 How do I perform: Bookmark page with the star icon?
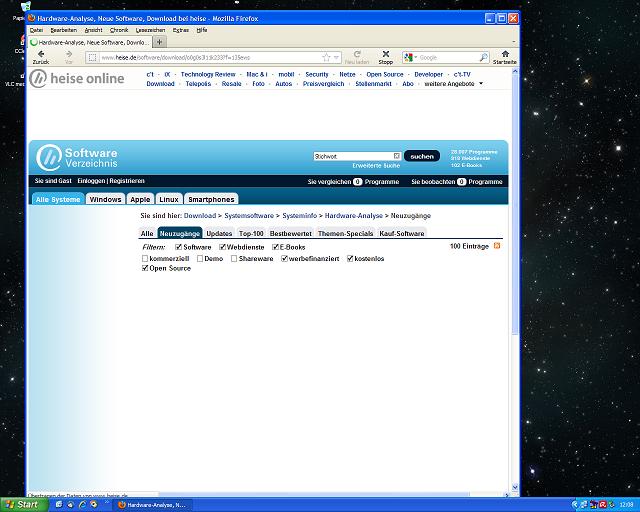[326, 58]
